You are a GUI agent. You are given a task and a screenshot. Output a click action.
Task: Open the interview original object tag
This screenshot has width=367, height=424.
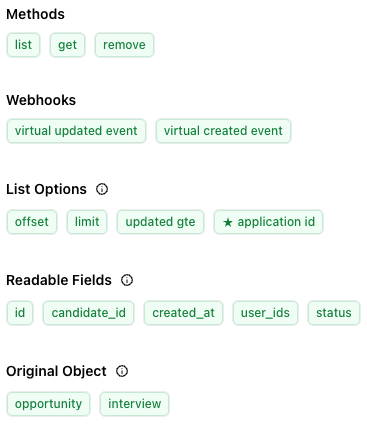135,404
